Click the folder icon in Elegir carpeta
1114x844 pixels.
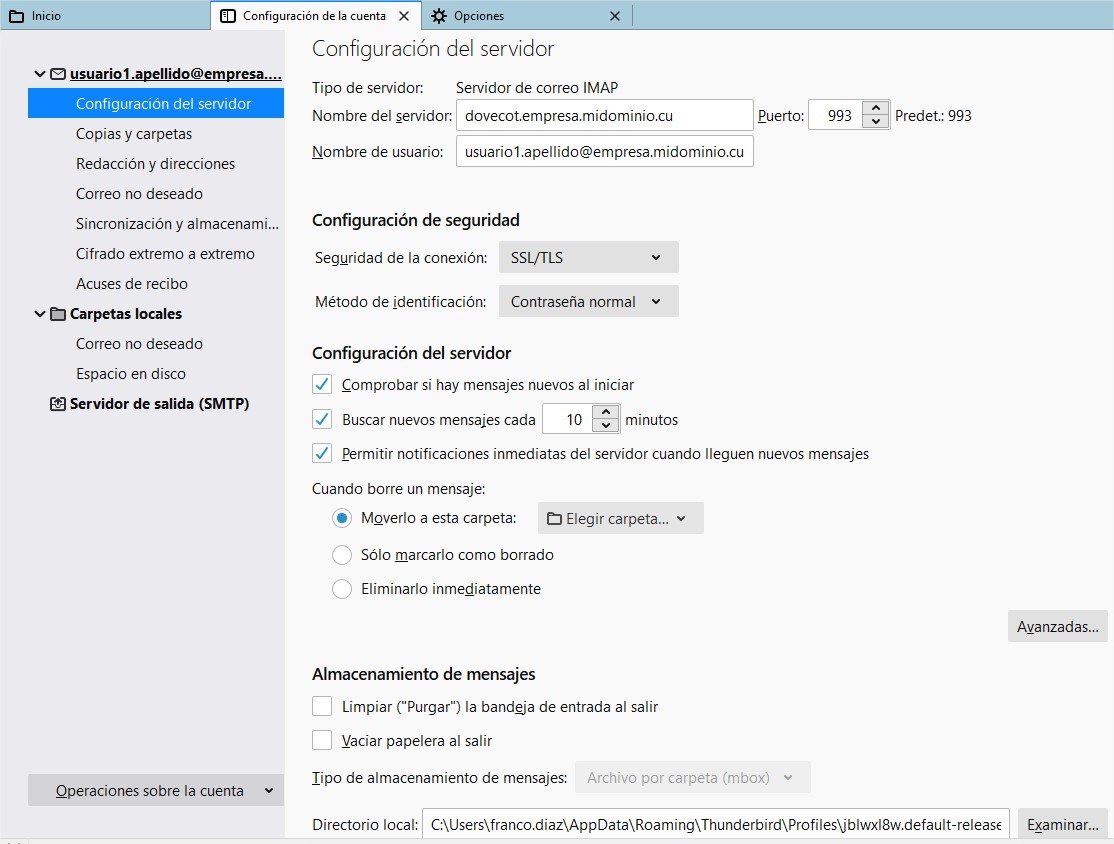point(554,519)
